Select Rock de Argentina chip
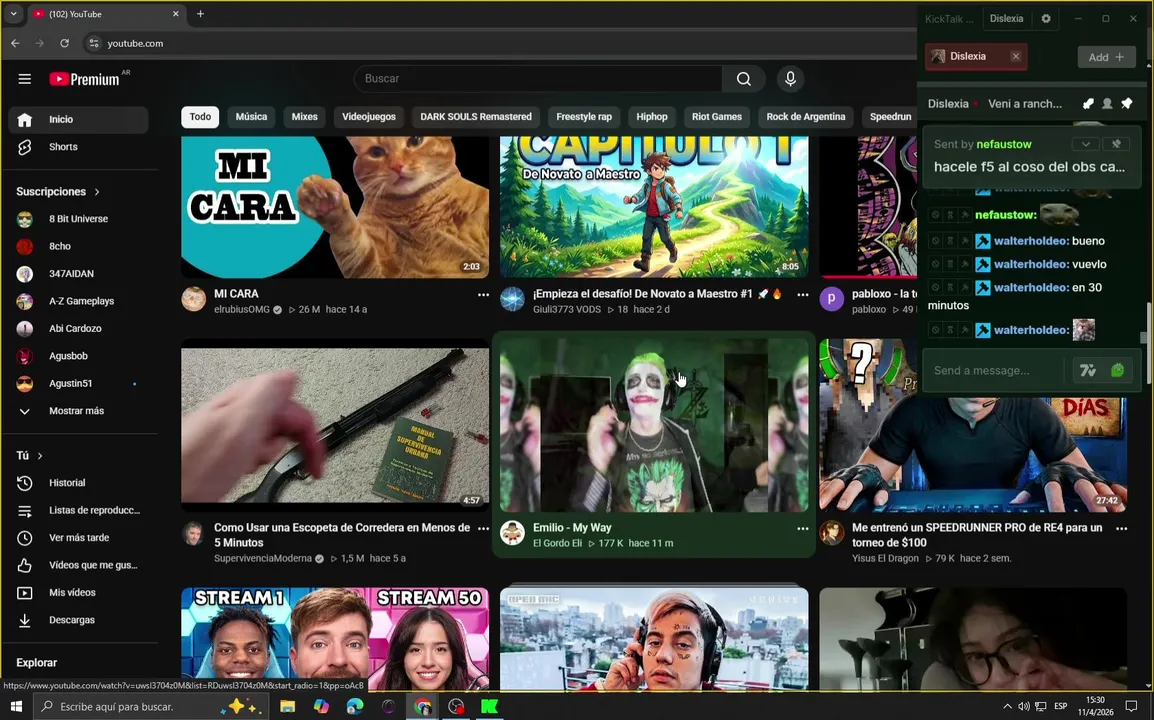Viewport: 1154px width, 720px height. (x=806, y=117)
